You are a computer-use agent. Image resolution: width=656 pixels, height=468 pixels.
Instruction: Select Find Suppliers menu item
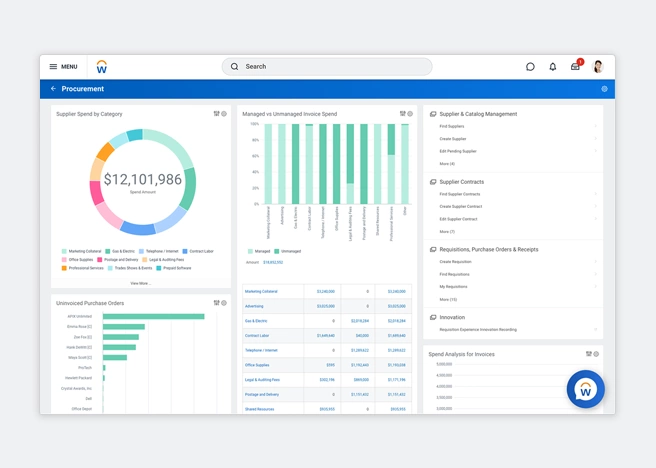452,127
